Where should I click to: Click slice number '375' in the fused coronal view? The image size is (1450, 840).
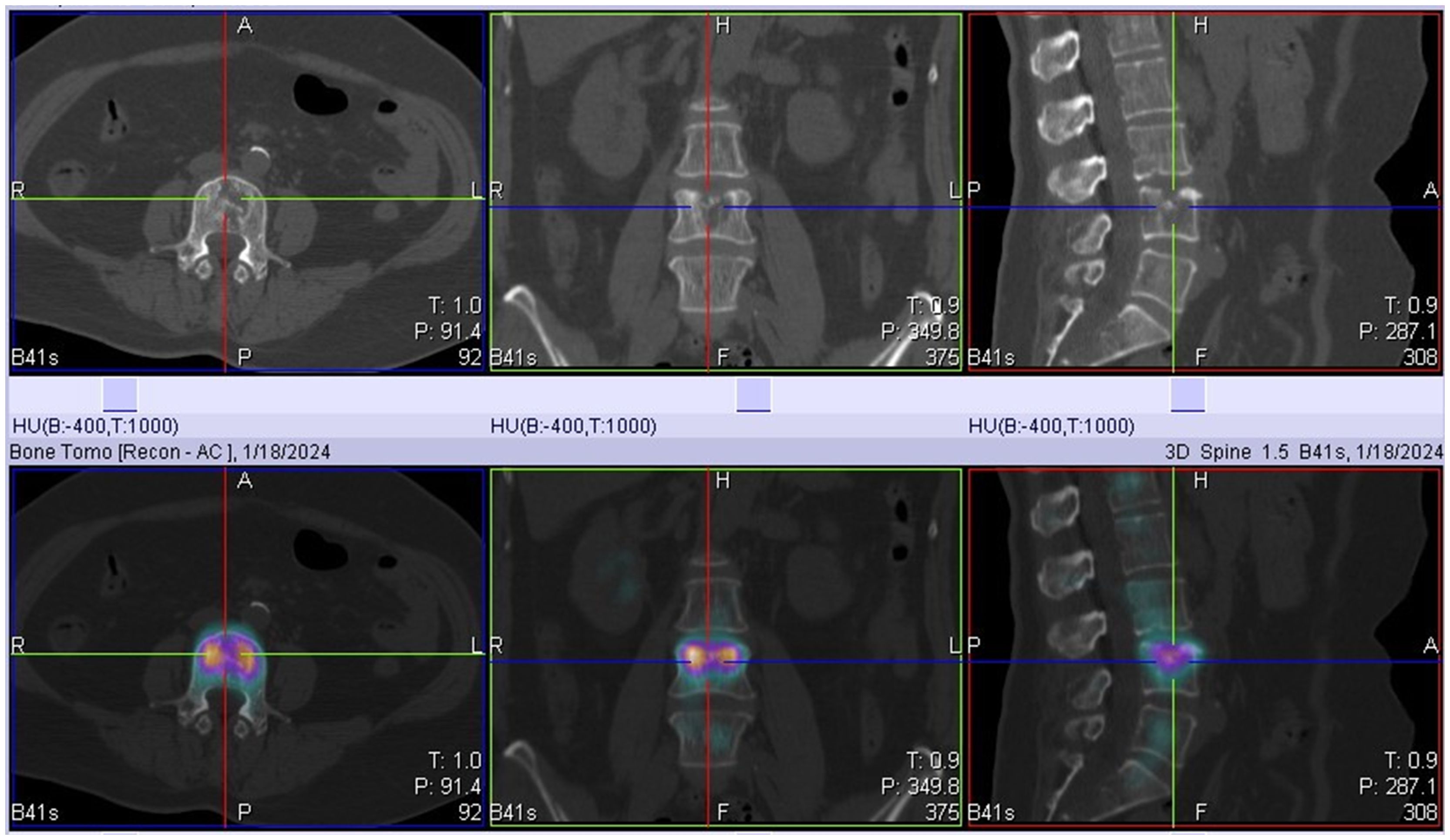pos(942,813)
